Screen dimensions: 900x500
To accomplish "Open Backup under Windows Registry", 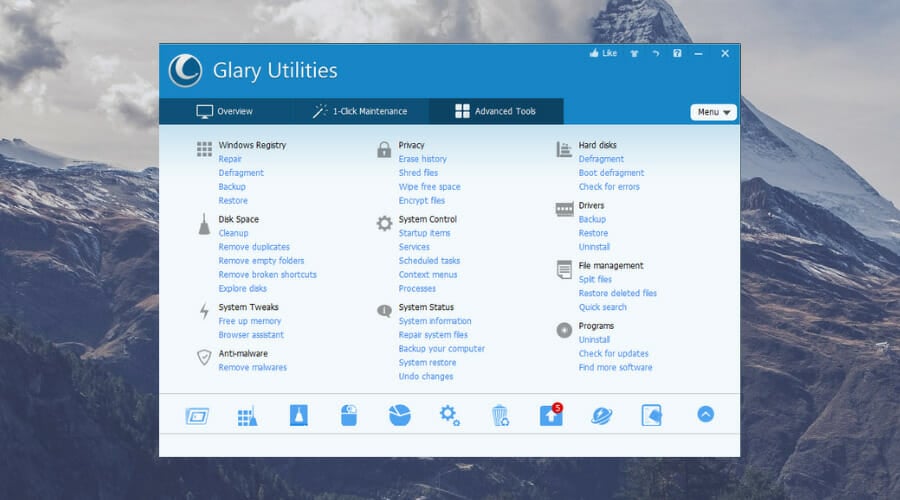I will click(232, 187).
